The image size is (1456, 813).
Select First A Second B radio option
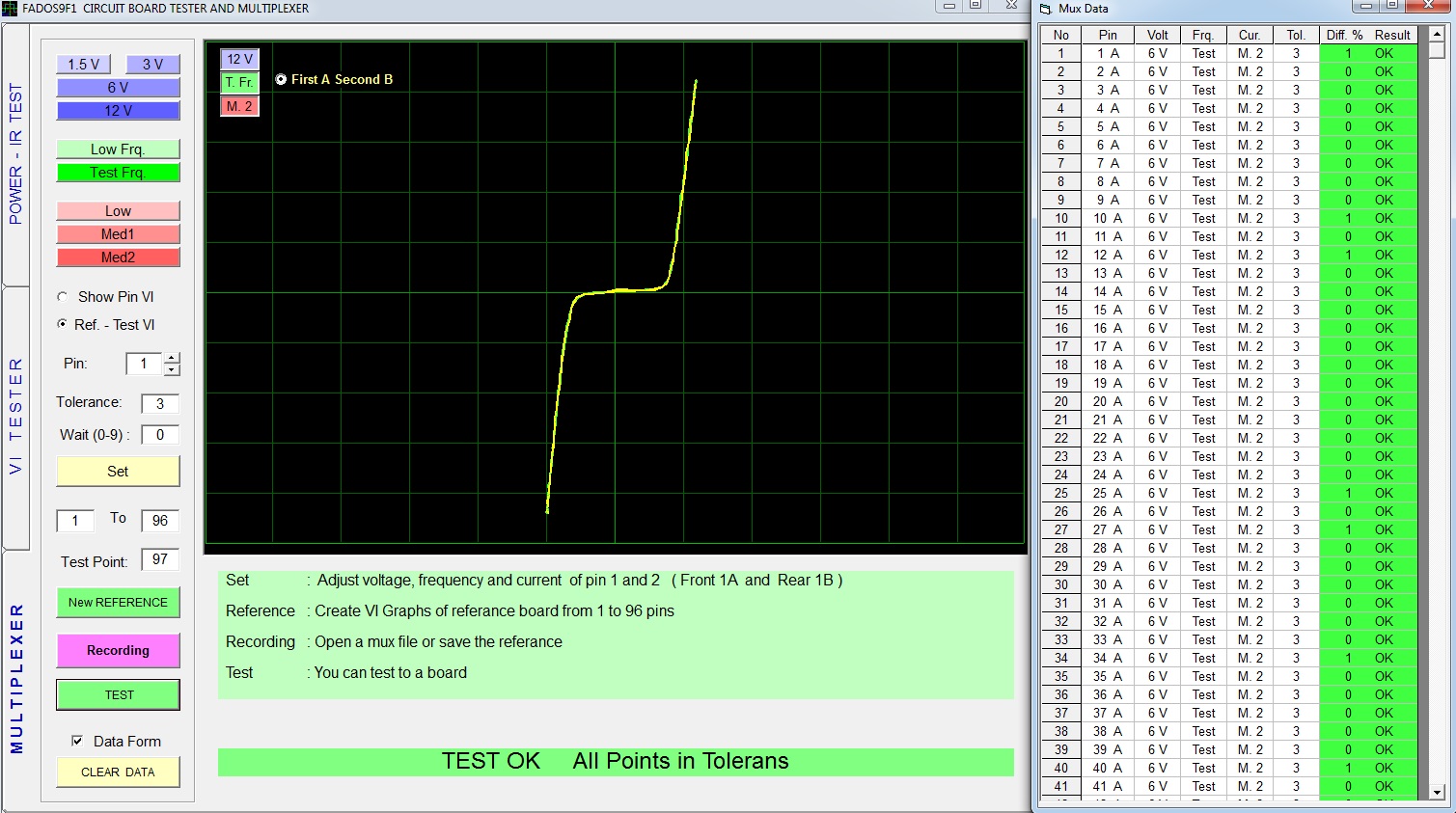coord(281,80)
